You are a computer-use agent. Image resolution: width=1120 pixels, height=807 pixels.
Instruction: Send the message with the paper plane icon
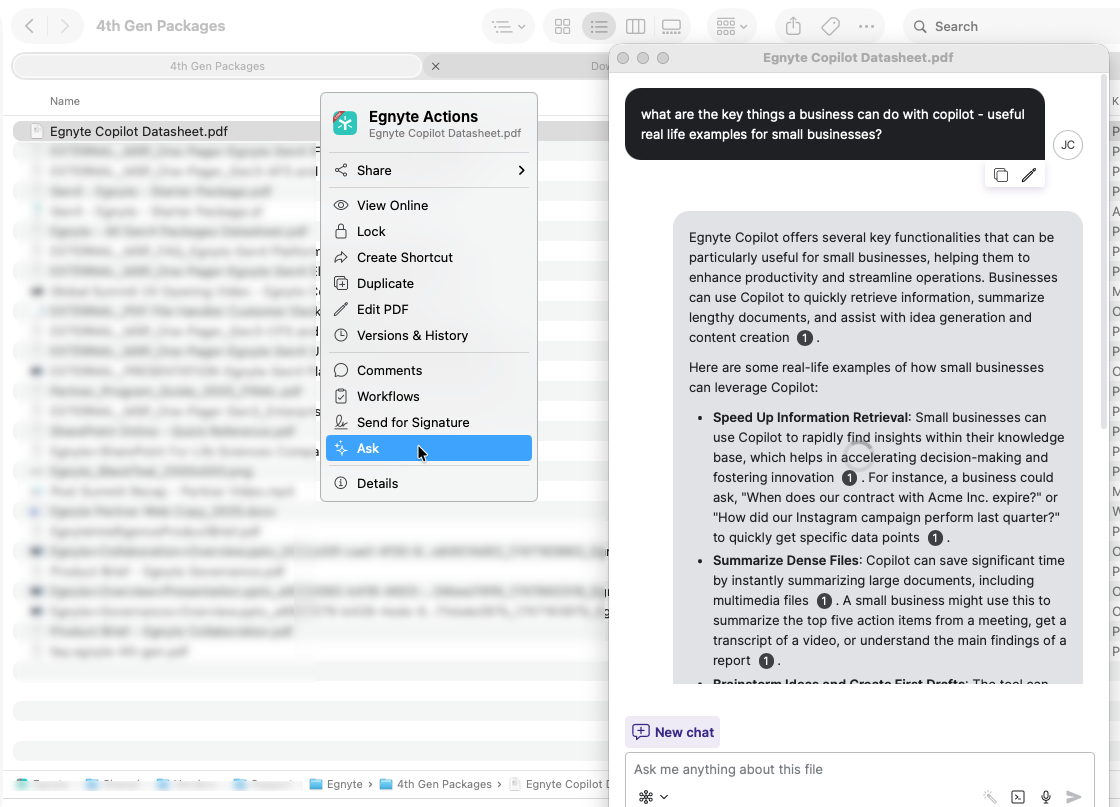click(x=1074, y=797)
